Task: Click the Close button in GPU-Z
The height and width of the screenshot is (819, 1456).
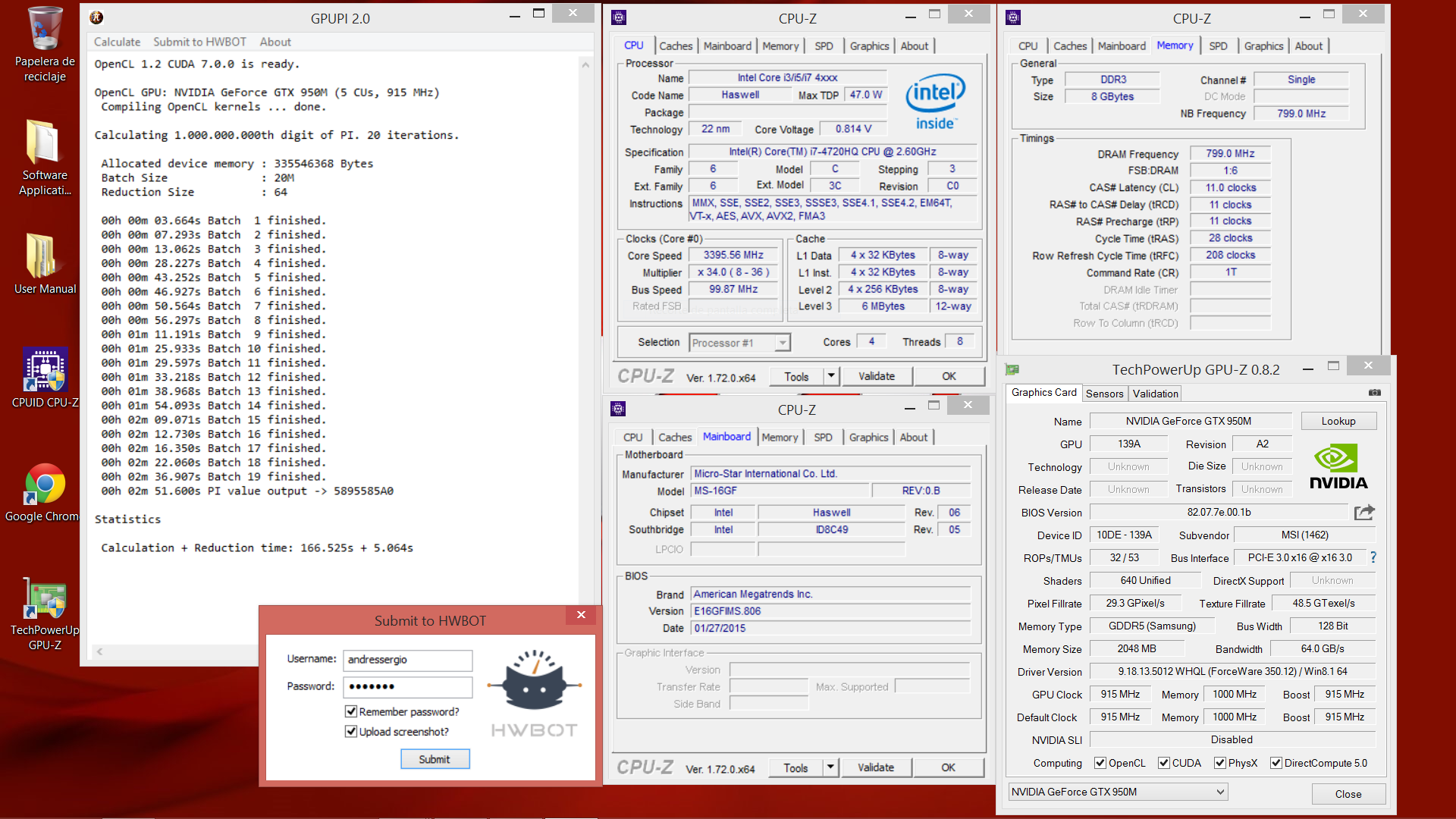Action: [1348, 794]
